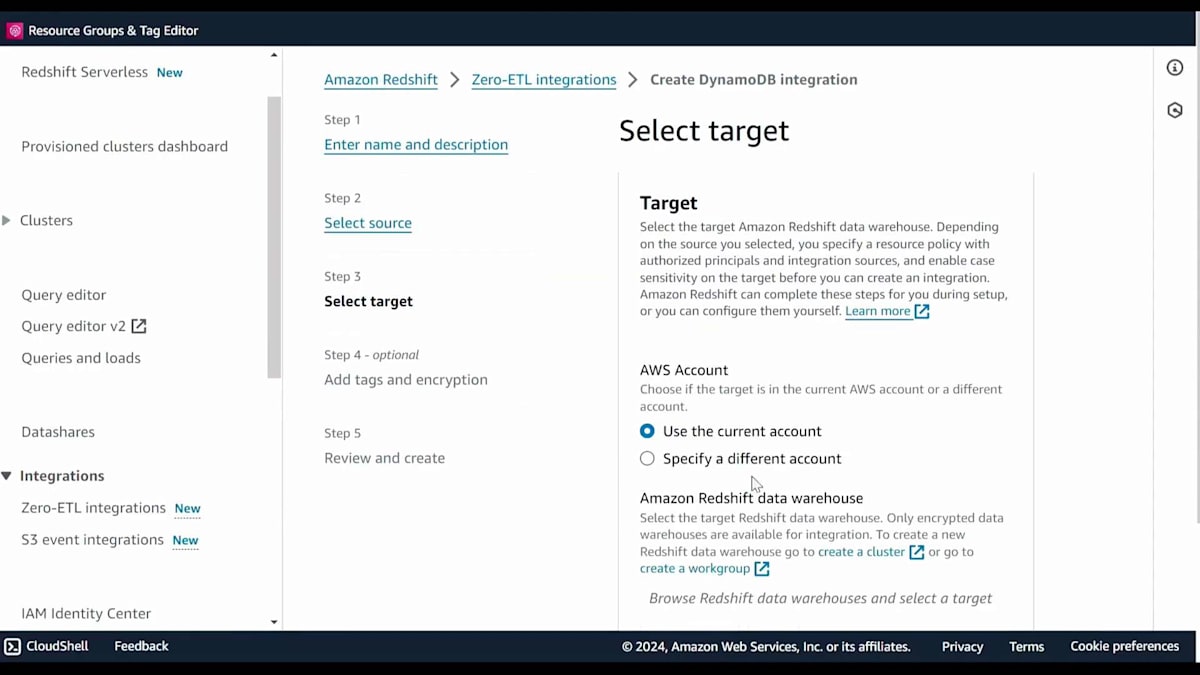1200x675 pixels.
Task: Expand the Clusters tree item arrow
Action: (6, 220)
